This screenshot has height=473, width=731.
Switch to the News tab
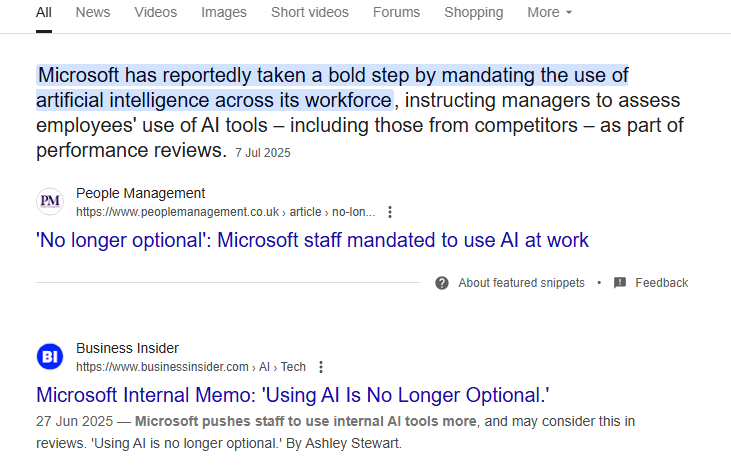click(x=93, y=12)
